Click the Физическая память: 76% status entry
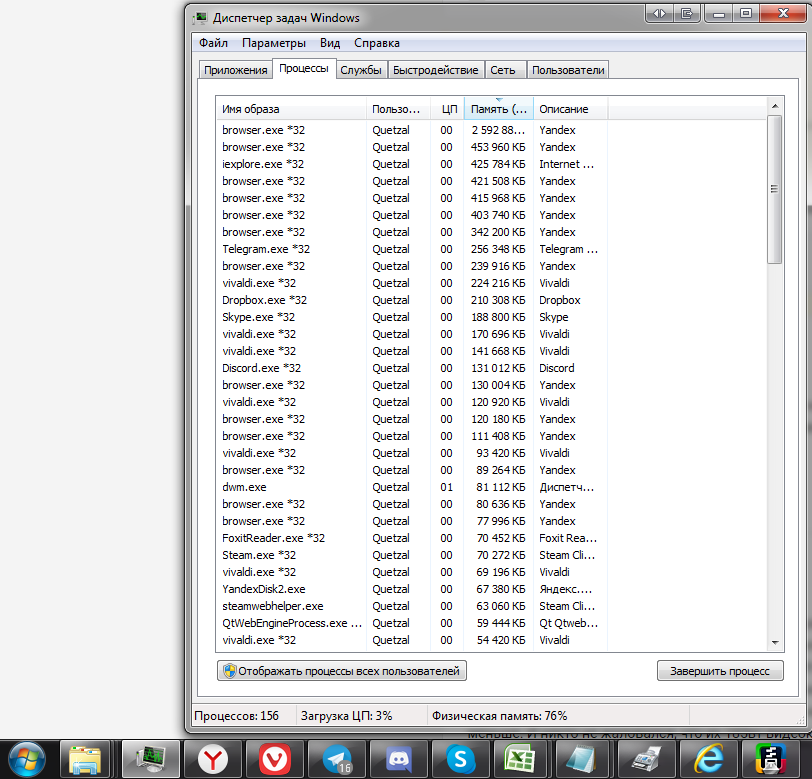The height and width of the screenshot is (779, 812). pyautogui.click(x=500, y=716)
